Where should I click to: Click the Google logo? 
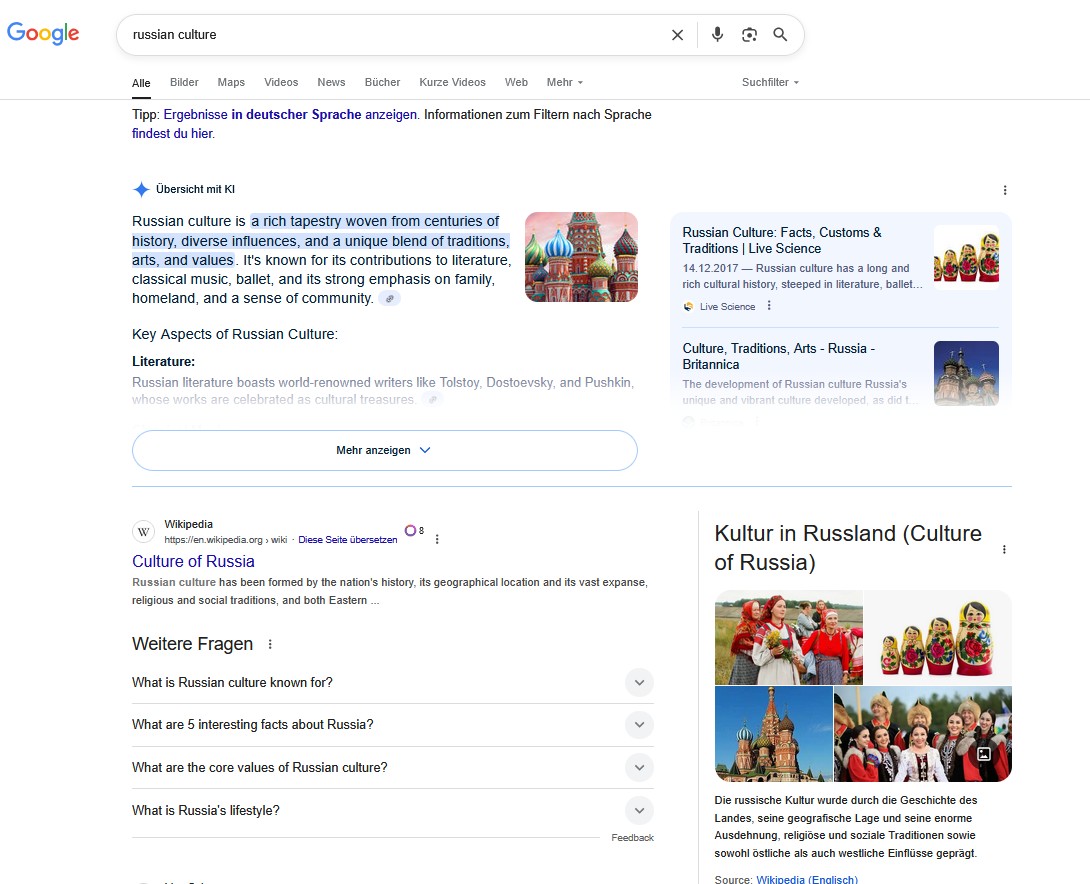(43, 33)
